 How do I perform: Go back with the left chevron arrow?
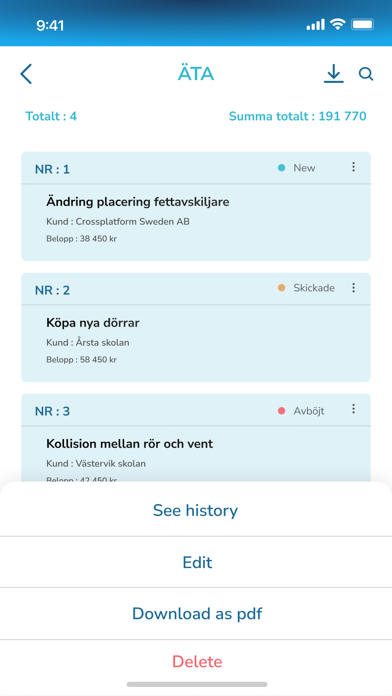26,74
